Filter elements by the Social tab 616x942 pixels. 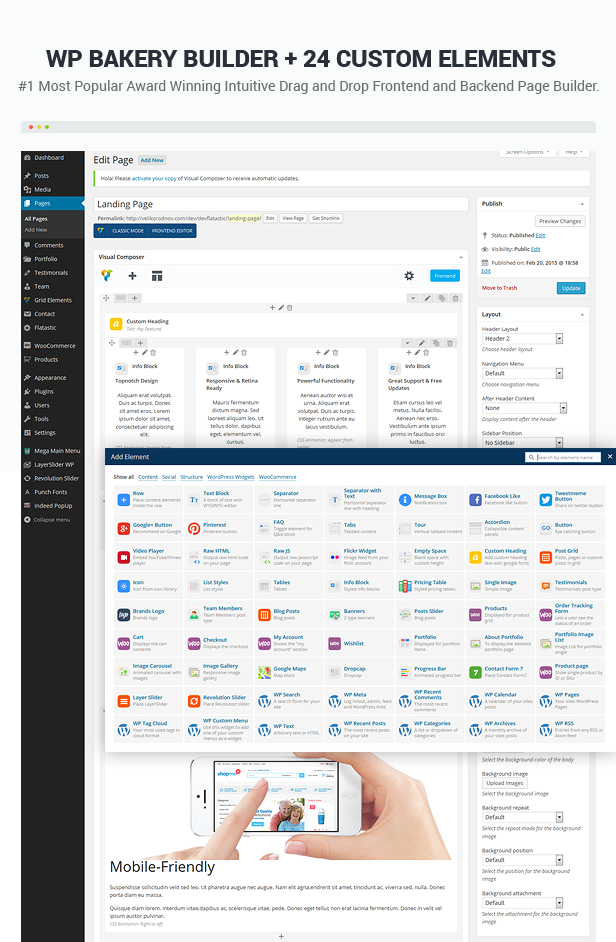pyautogui.click(x=169, y=477)
